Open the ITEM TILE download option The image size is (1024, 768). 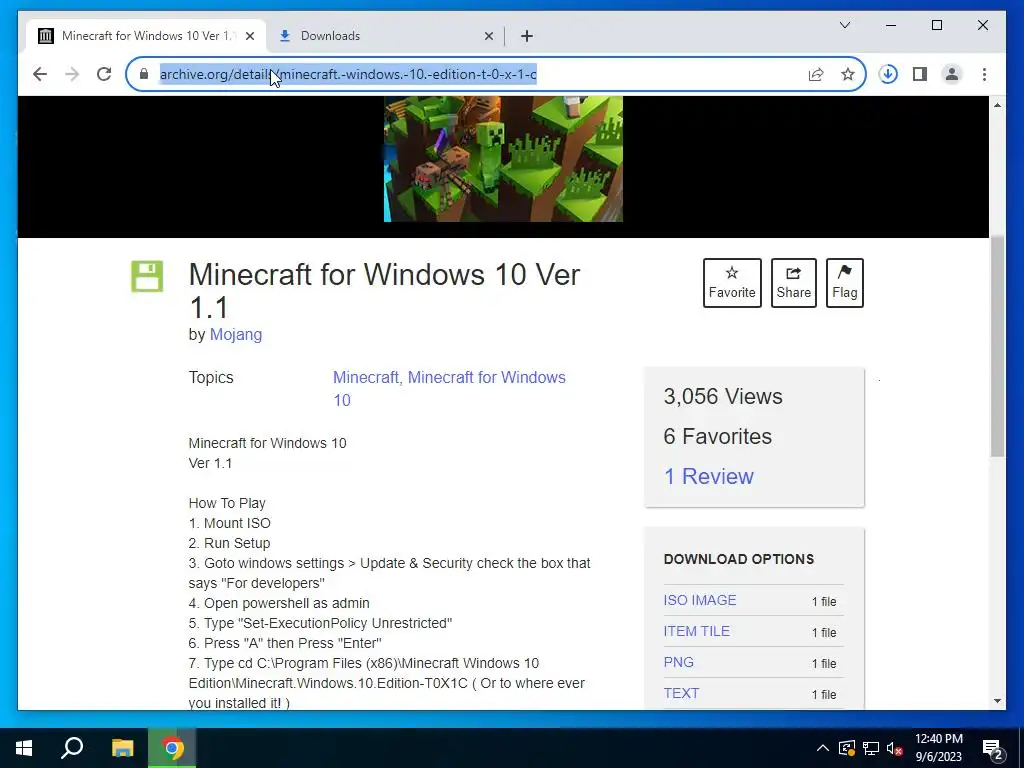(x=696, y=632)
